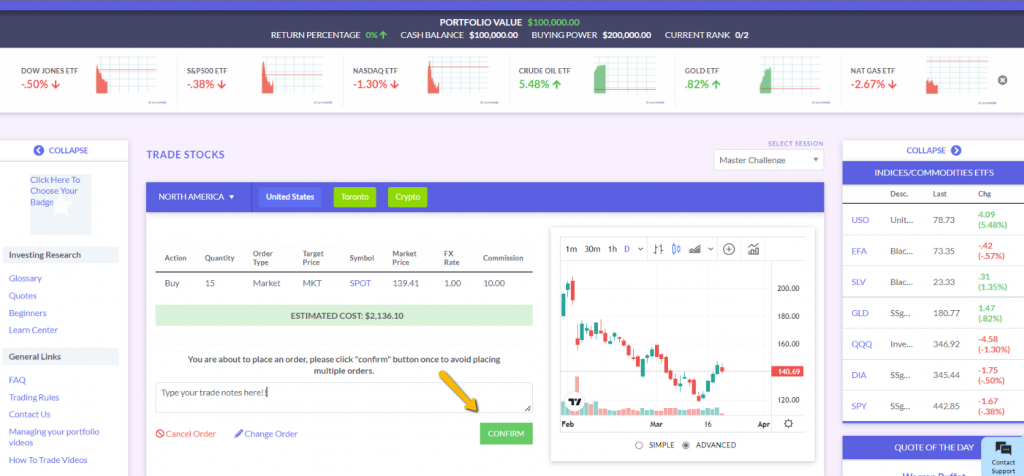Click the DOW JONES ETF mini chart
This screenshot has width=1024, height=476.
coord(127,77)
